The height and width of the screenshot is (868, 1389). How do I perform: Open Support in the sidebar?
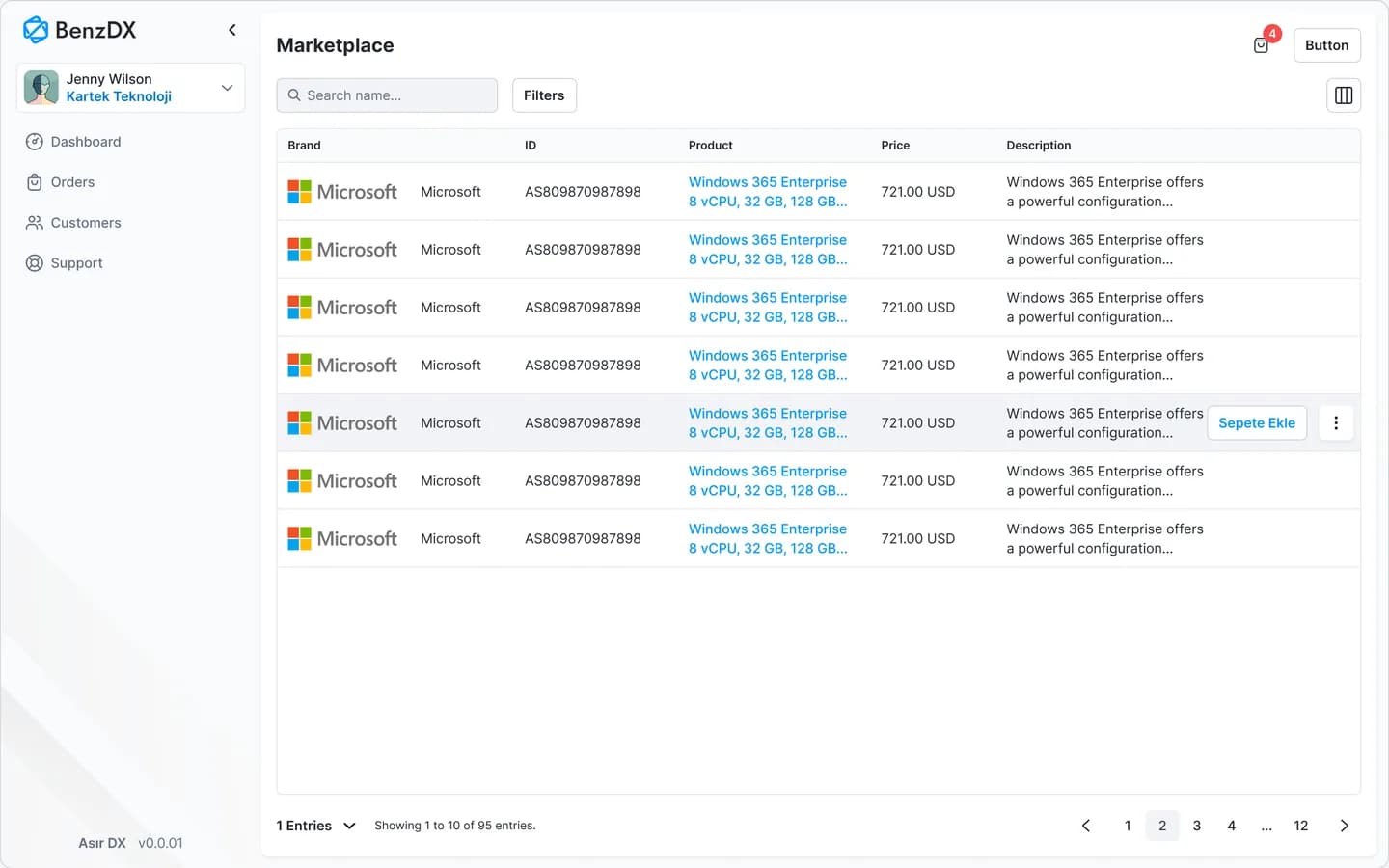click(x=64, y=263)
